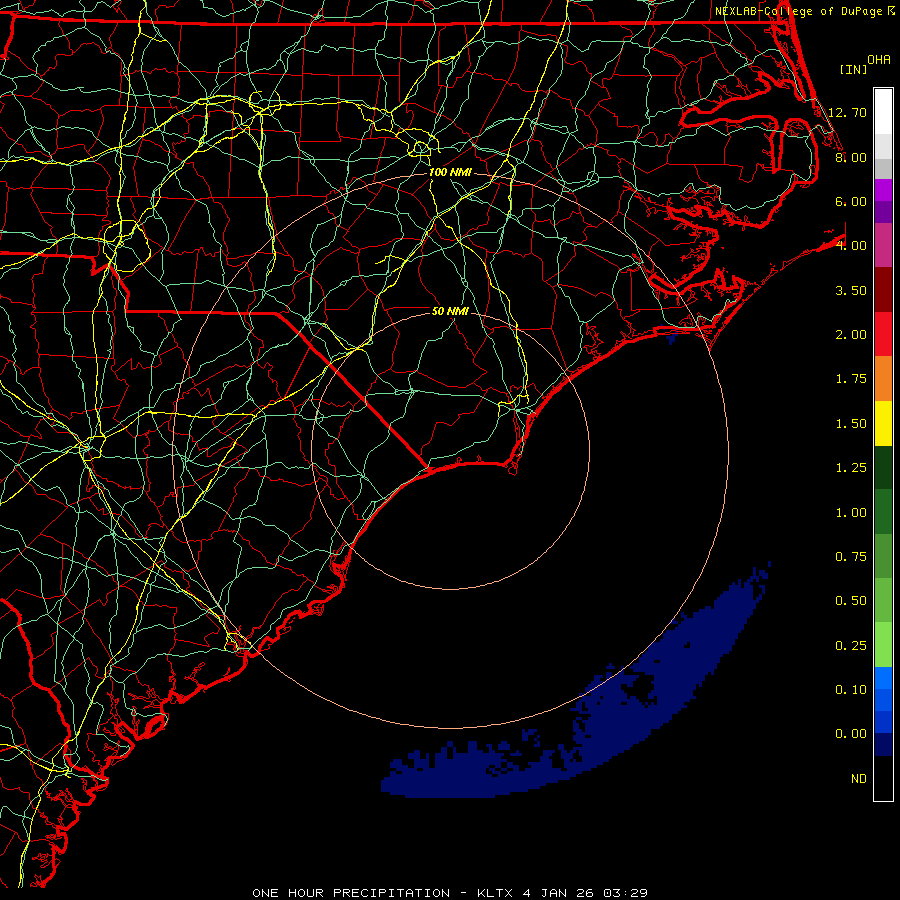This screenshot has width=900, height=900.
Task: Pick the darkest green legend swatch
Action: point(883,467)
